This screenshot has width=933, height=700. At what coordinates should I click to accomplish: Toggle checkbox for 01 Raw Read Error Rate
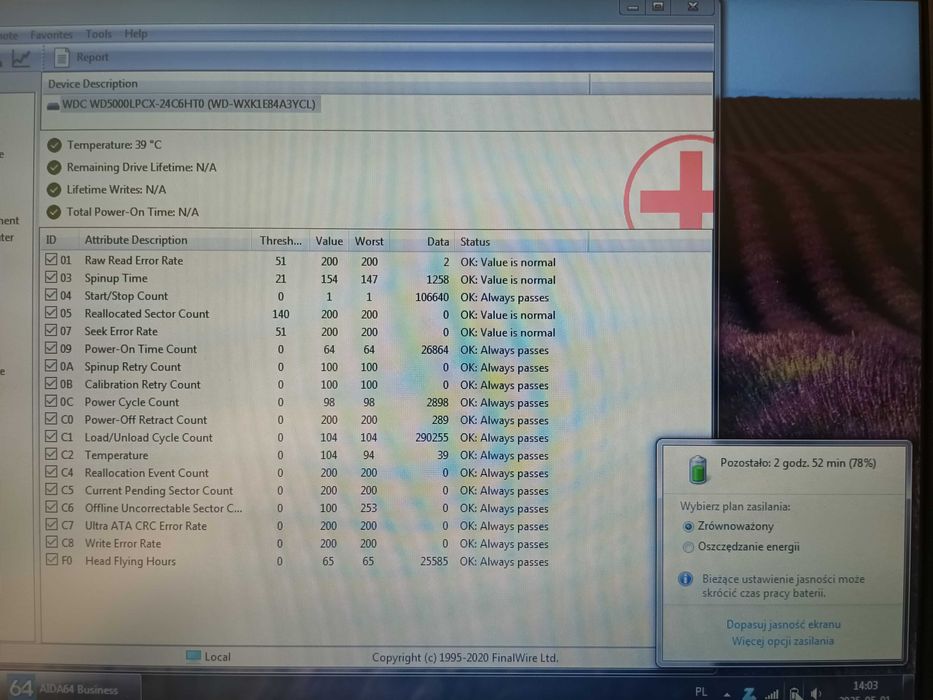(x=51, y=260)
